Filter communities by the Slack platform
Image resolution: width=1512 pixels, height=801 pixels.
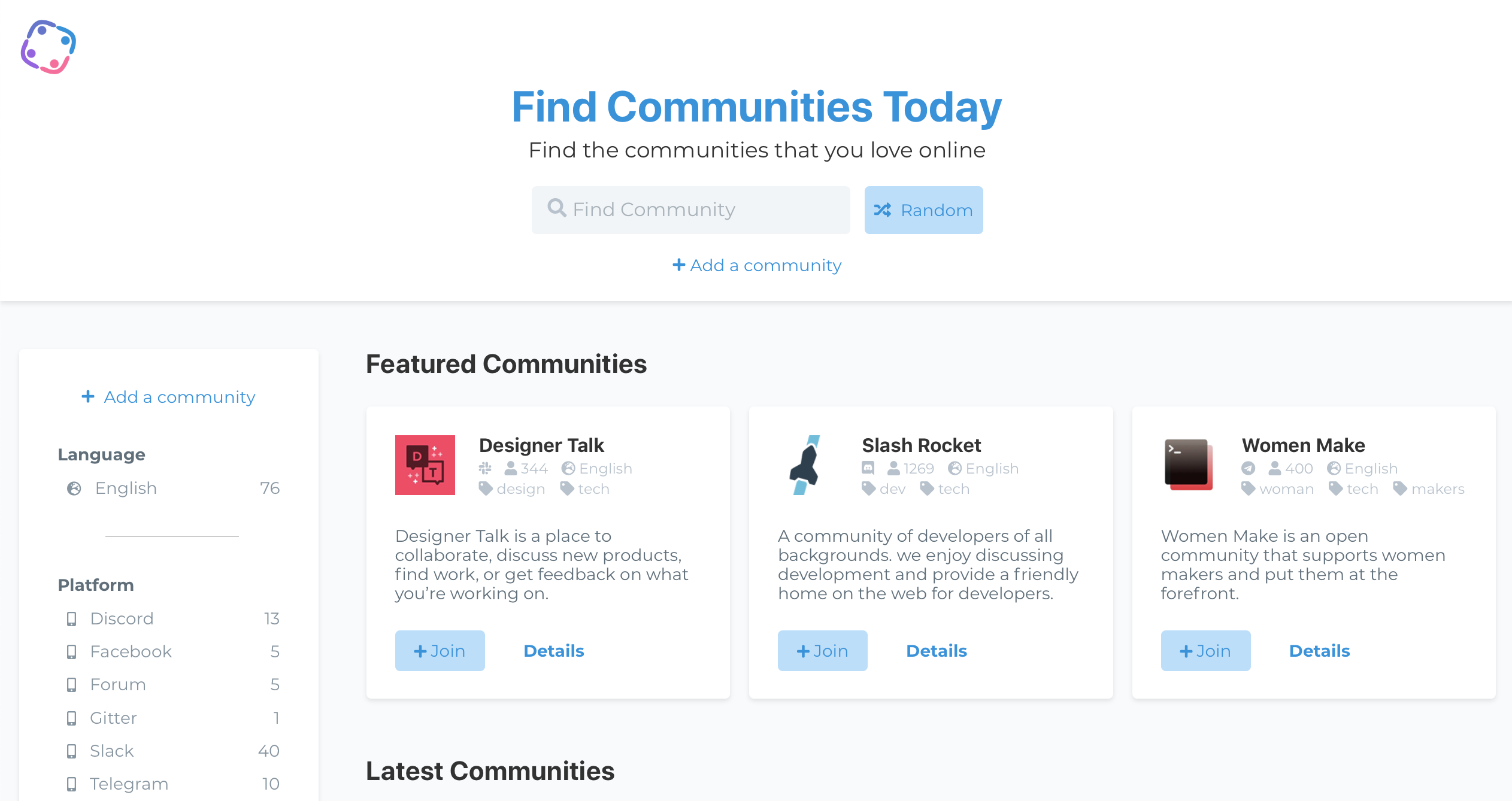pyautogui.click(x=111, y=750)
